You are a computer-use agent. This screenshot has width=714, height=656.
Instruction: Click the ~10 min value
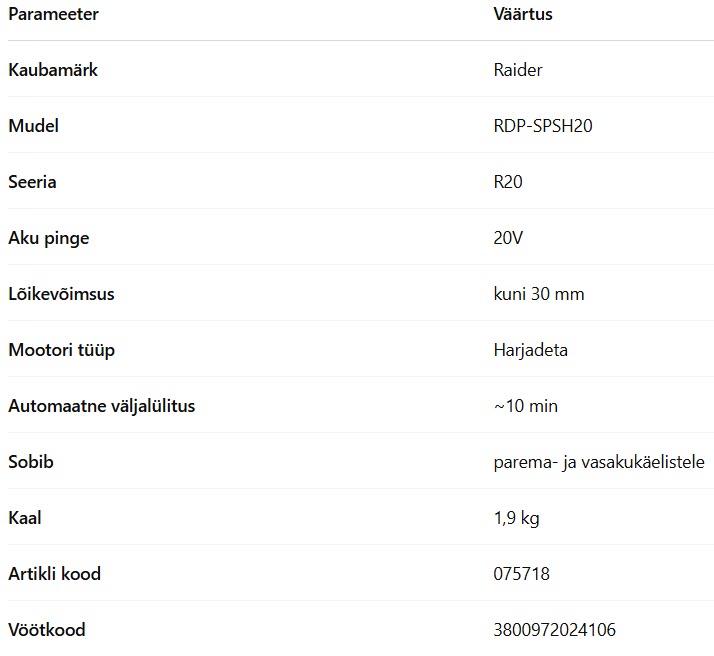525,406
